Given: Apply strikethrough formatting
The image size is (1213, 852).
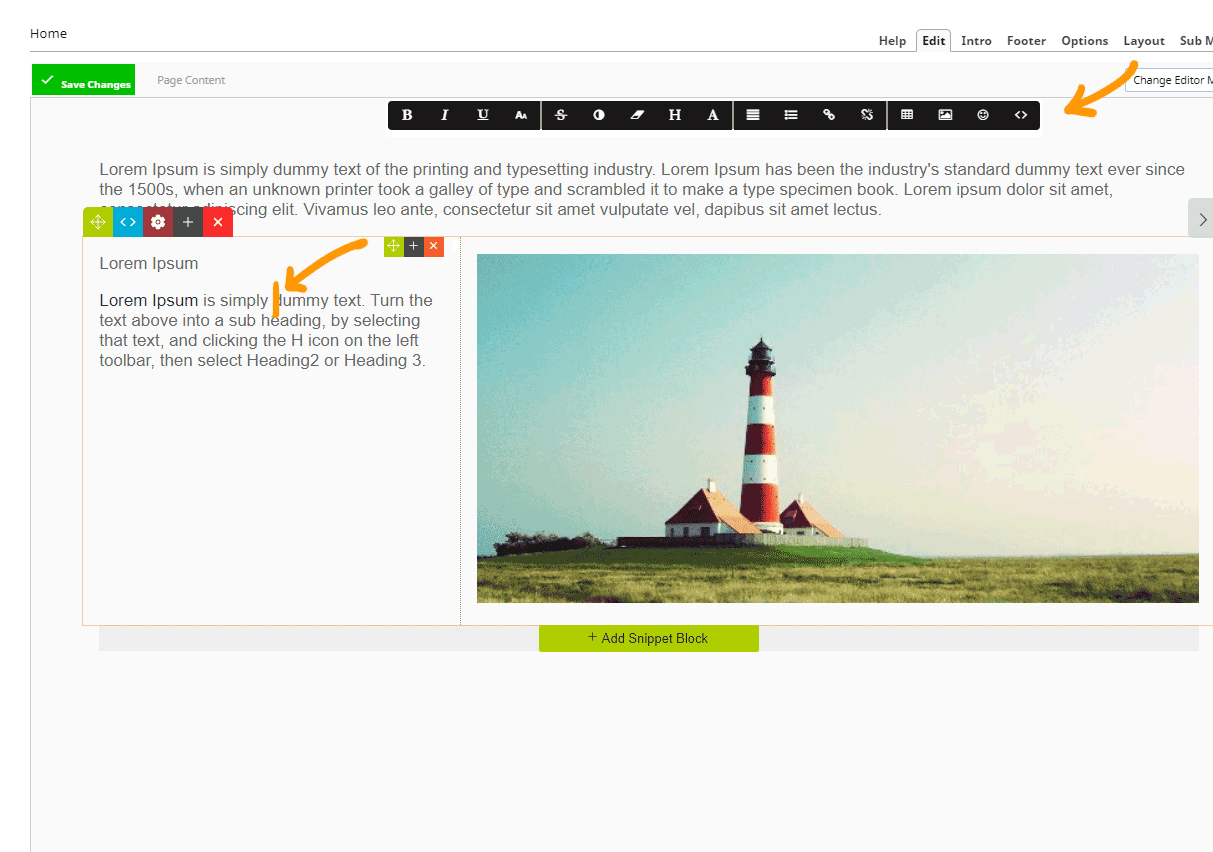Looking at the screenshot, I should [561, 115].
